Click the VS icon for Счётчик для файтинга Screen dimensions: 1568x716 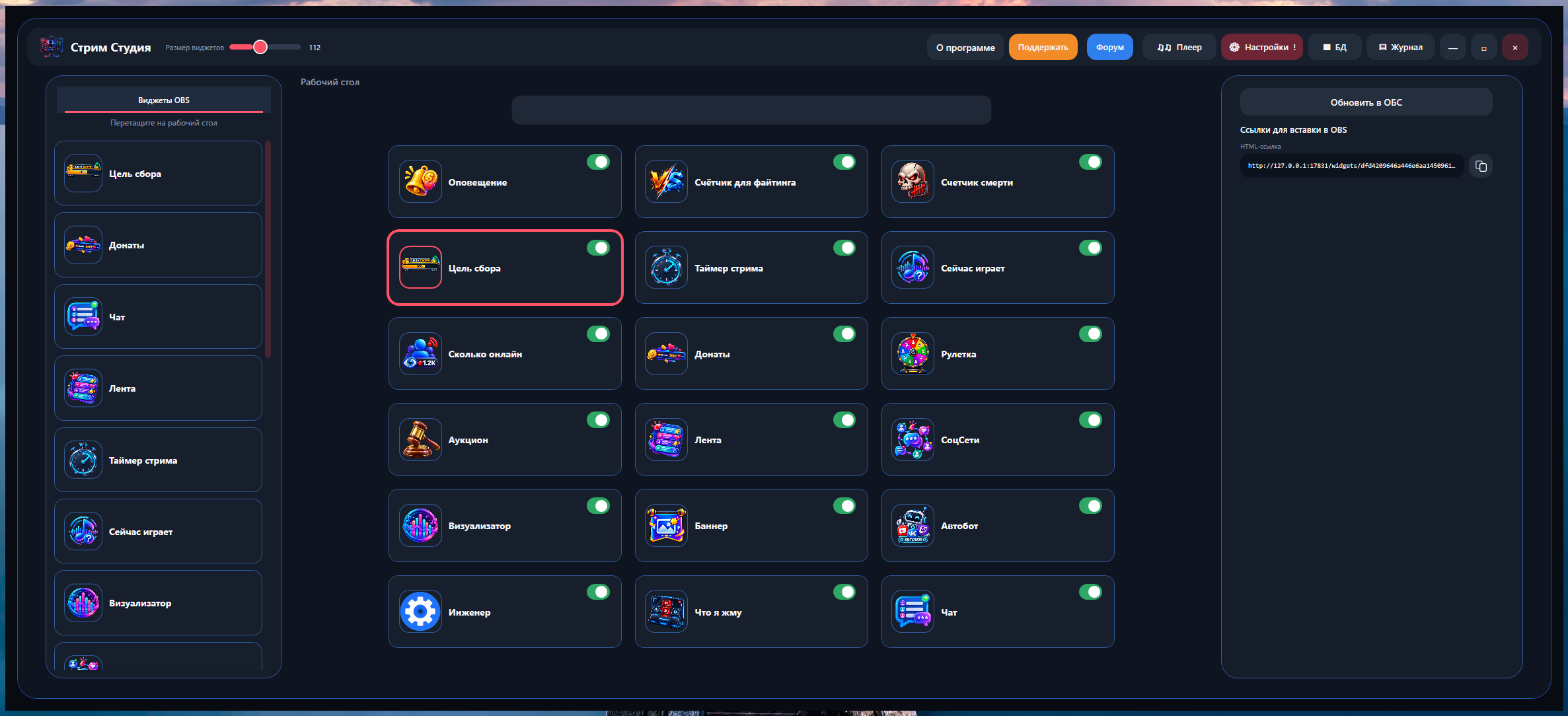click(666, 182)
